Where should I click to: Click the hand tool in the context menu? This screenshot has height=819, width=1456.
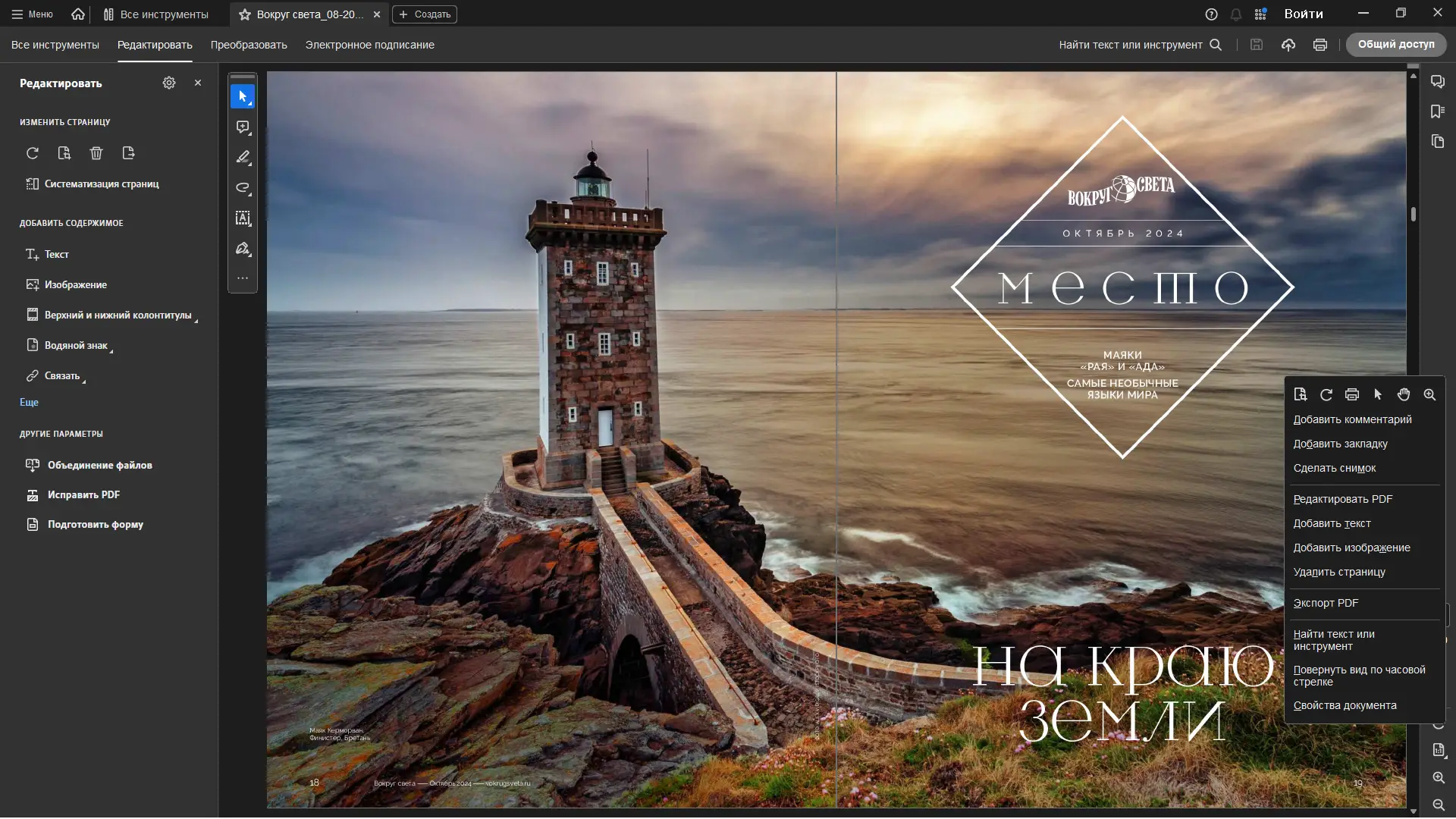coord(1404,394)
